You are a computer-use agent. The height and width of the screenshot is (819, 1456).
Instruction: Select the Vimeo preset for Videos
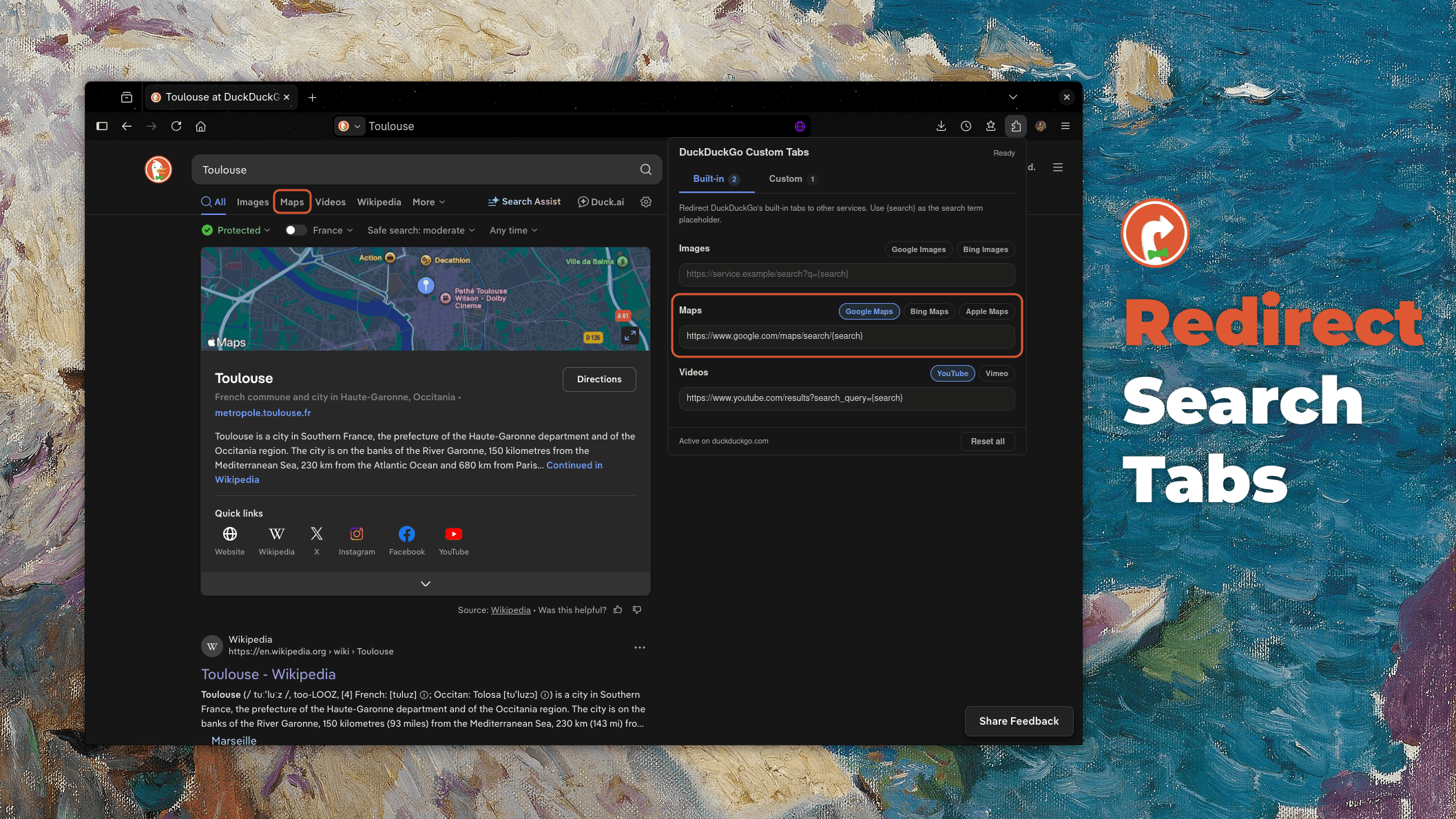pyautogui.click(x=996, y=373)
